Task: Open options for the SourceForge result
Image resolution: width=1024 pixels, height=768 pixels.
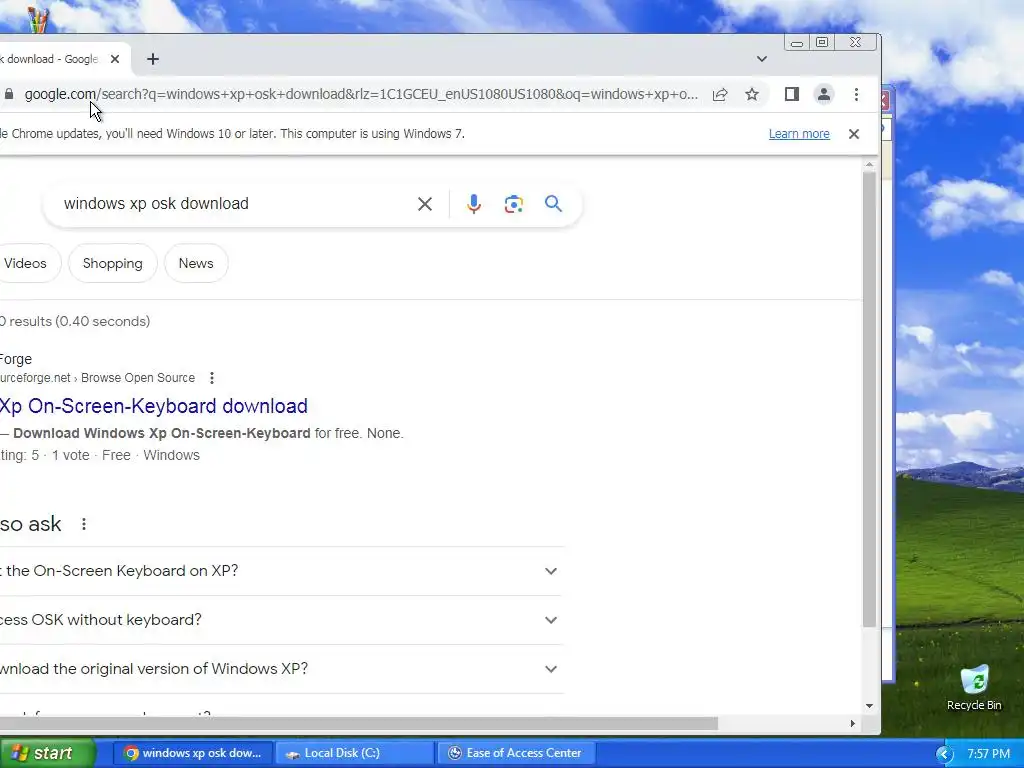Action: (x=212, y=378)
